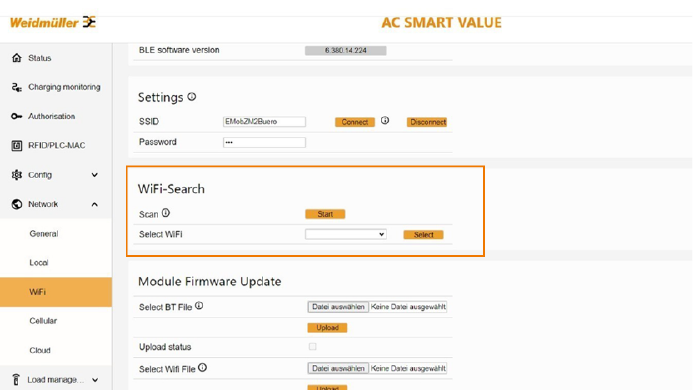This screenshot has width=694, height=390.
Task: Focus the SSID input field
Action: tap(264, 122)
